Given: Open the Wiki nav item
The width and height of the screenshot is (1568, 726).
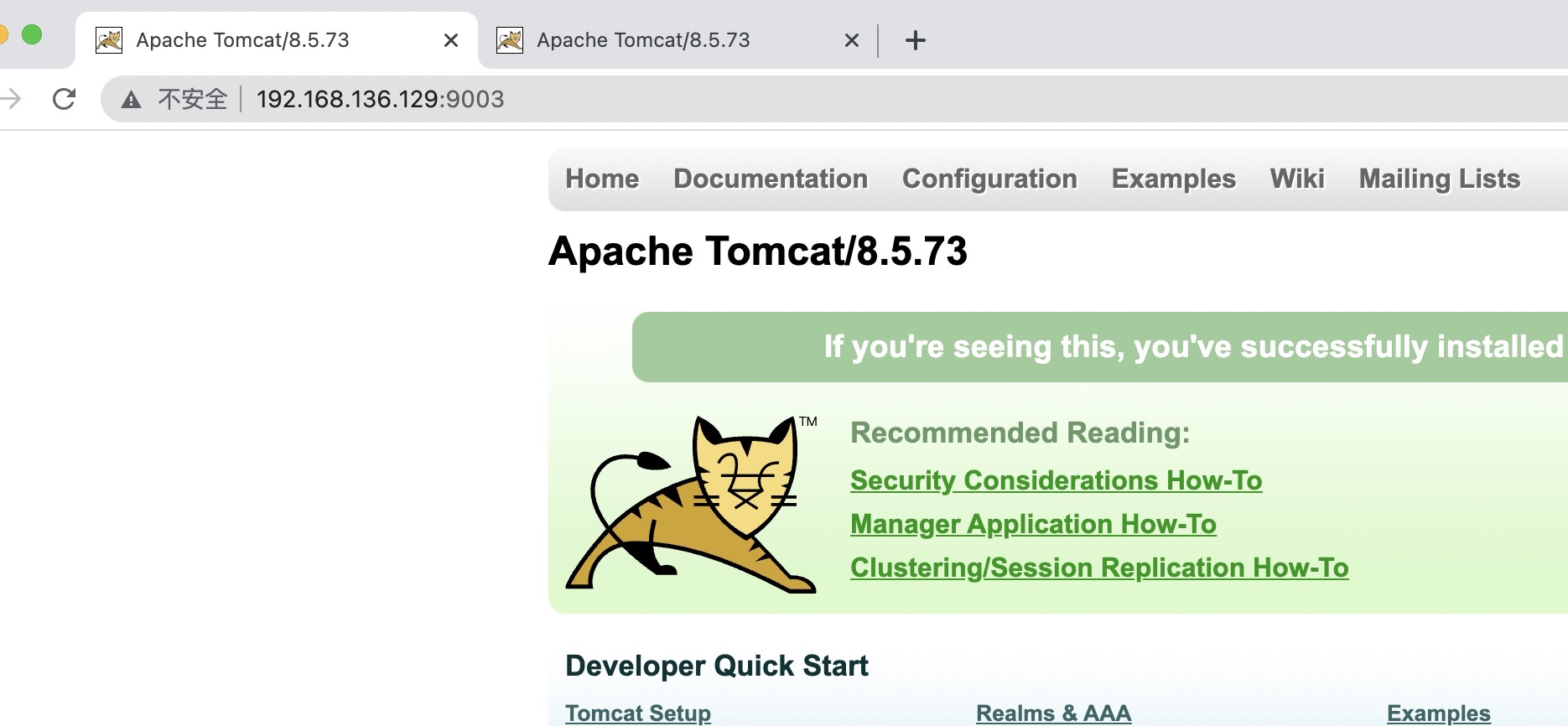Looking at the screenshot, I should (x=1297, y=179).
